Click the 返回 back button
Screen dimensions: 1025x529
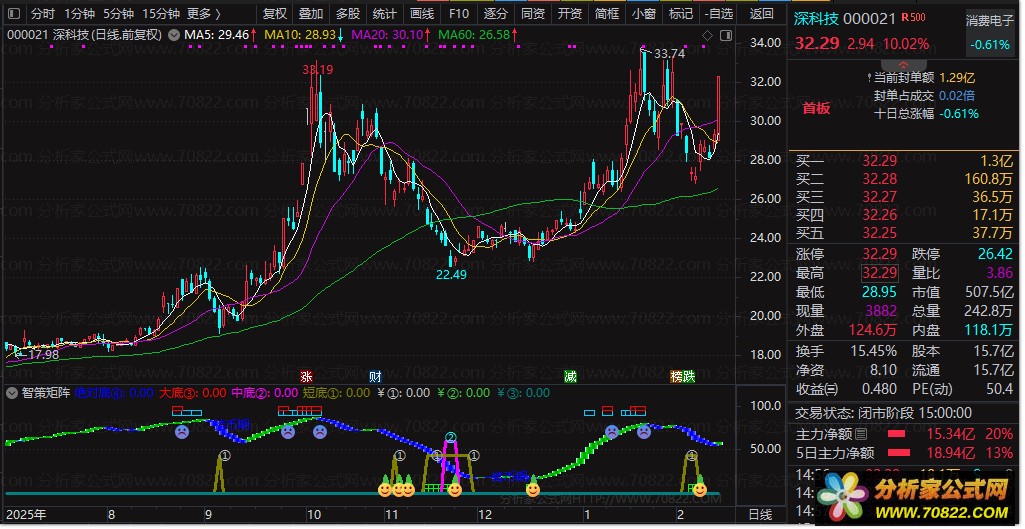(x=761, y=14)
